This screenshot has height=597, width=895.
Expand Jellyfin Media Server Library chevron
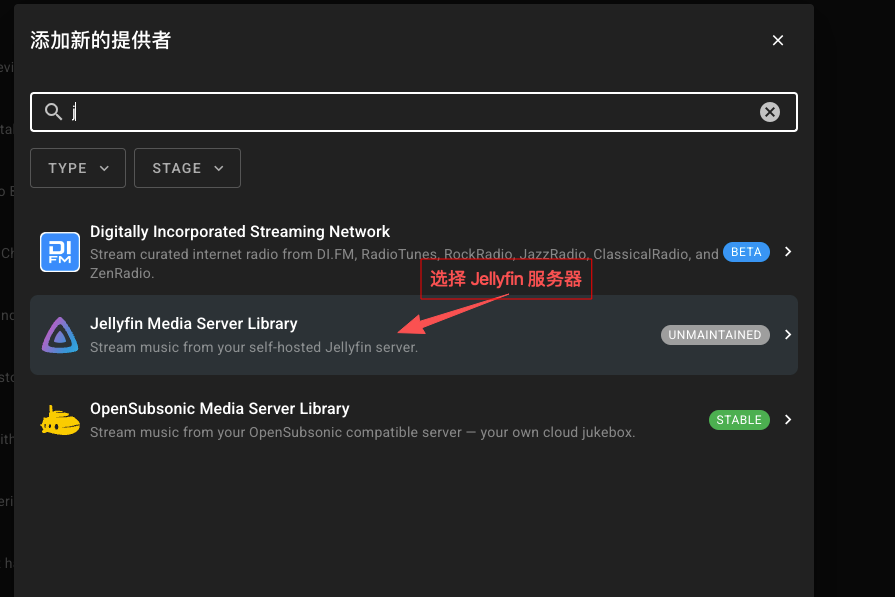[788, 335]
